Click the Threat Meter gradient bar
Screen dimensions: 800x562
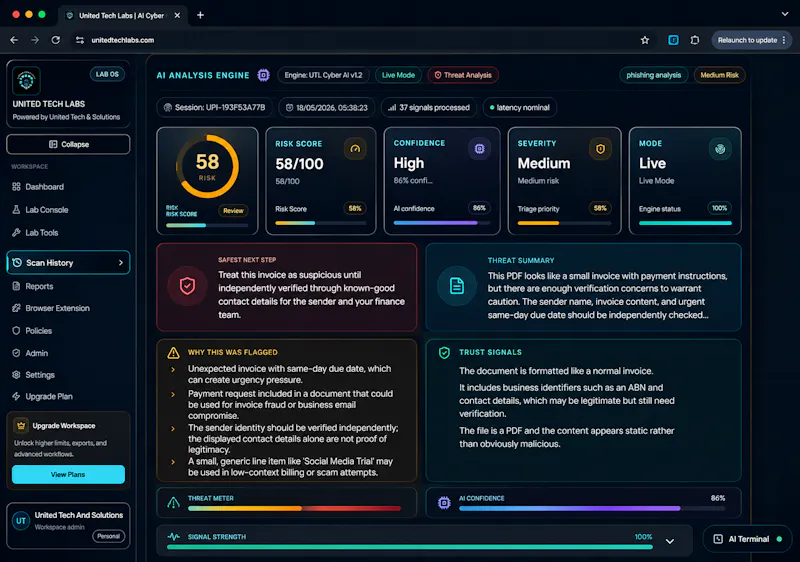[x=294, y=508]
